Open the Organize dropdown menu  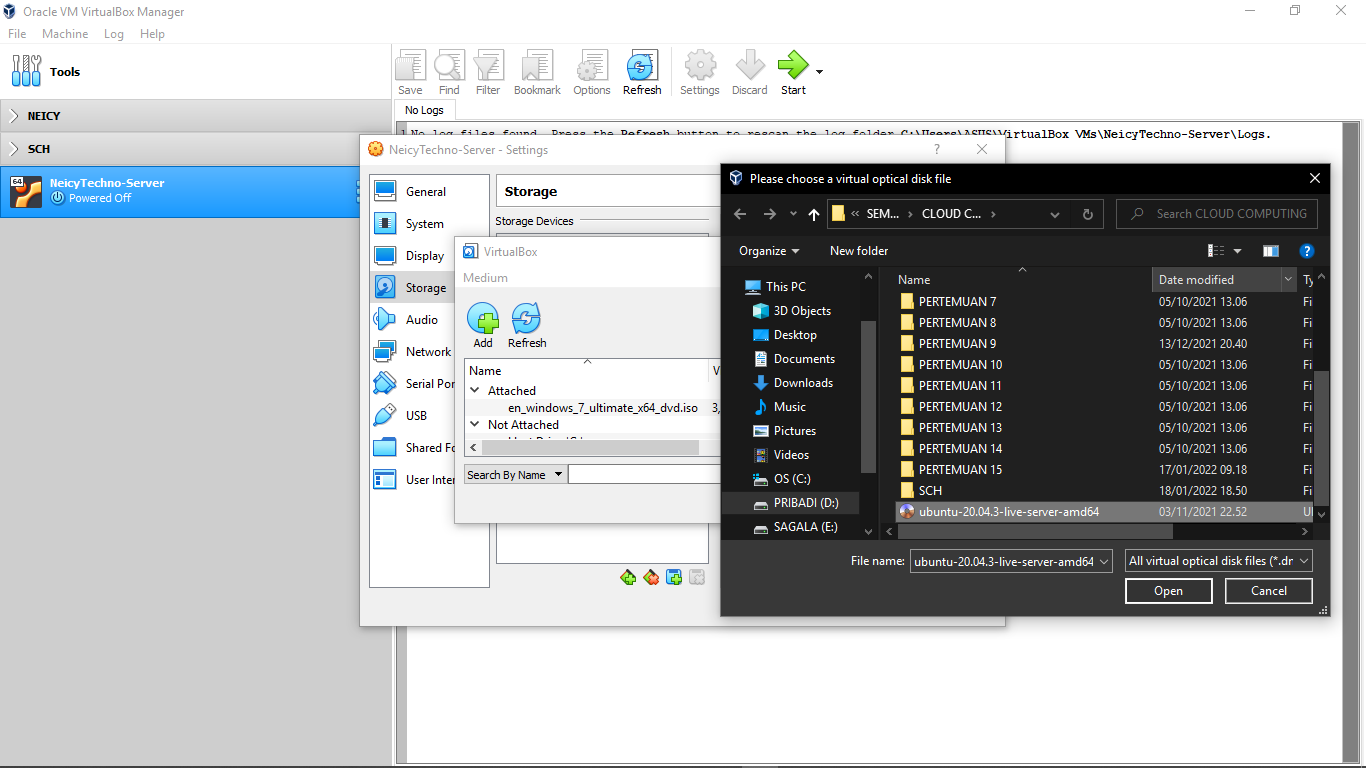[769, 251]
